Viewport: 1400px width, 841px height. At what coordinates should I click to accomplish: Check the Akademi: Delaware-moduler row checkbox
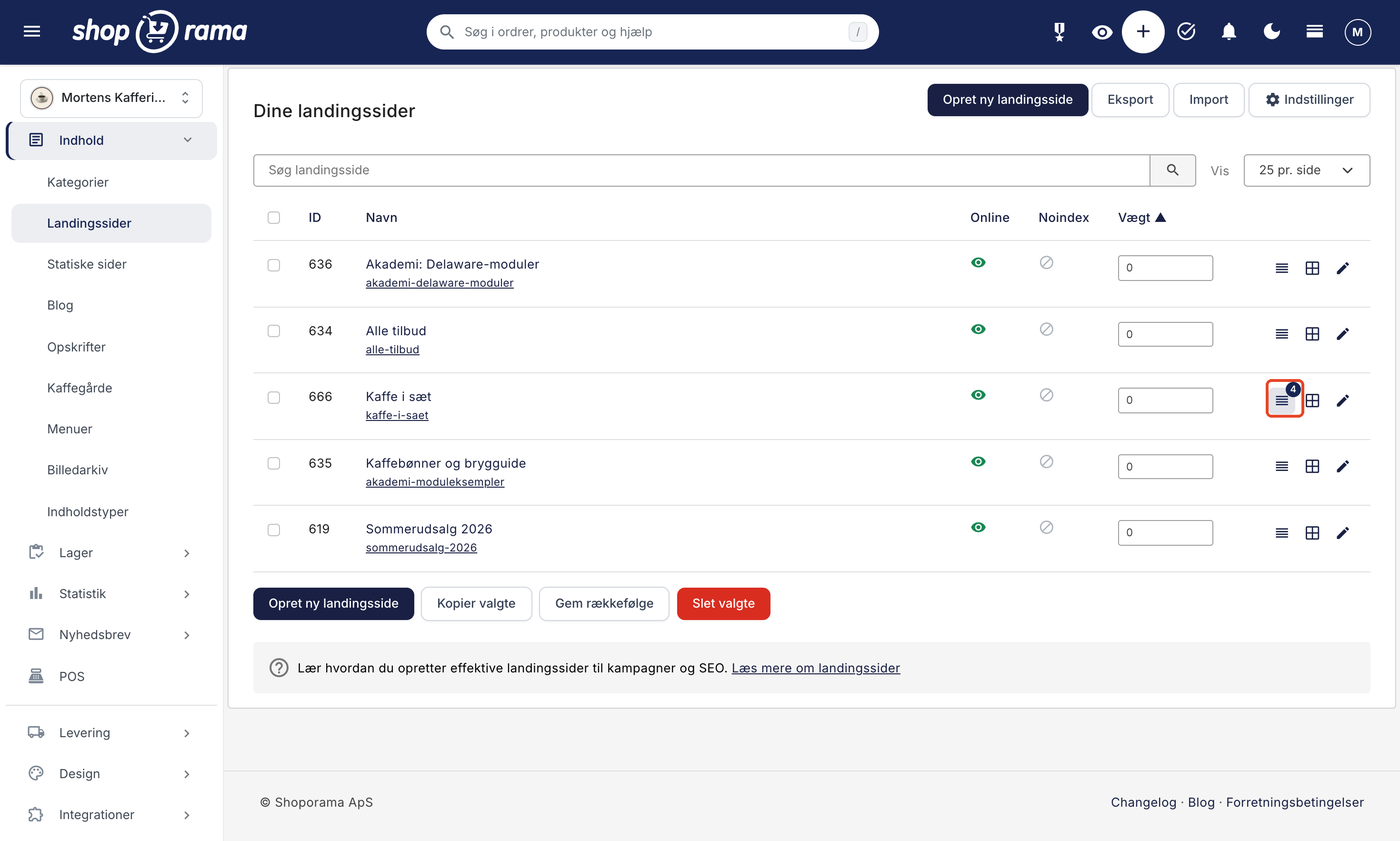pos(274,265)
